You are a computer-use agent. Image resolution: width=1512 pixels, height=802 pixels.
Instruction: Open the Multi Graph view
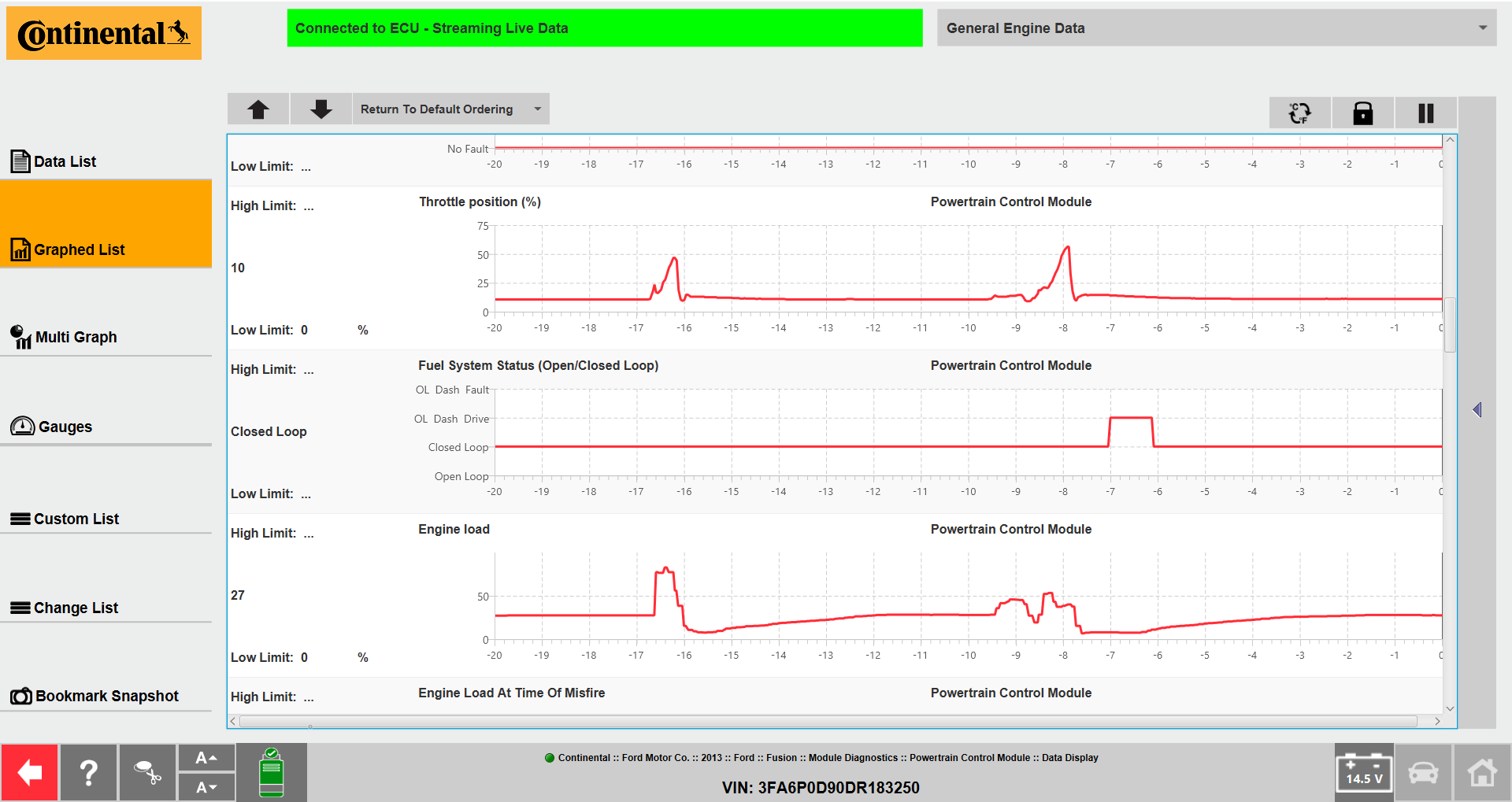tap(74, 337)
